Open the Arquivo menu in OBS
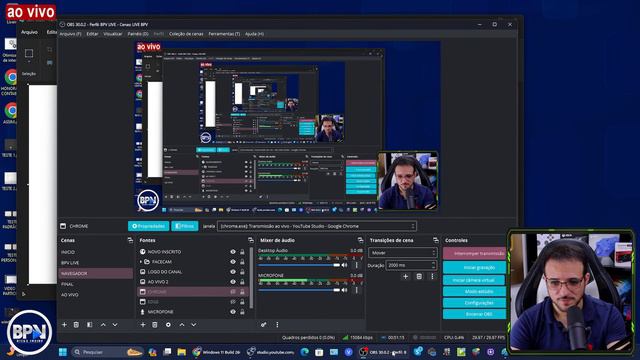 tap(70, 34)
